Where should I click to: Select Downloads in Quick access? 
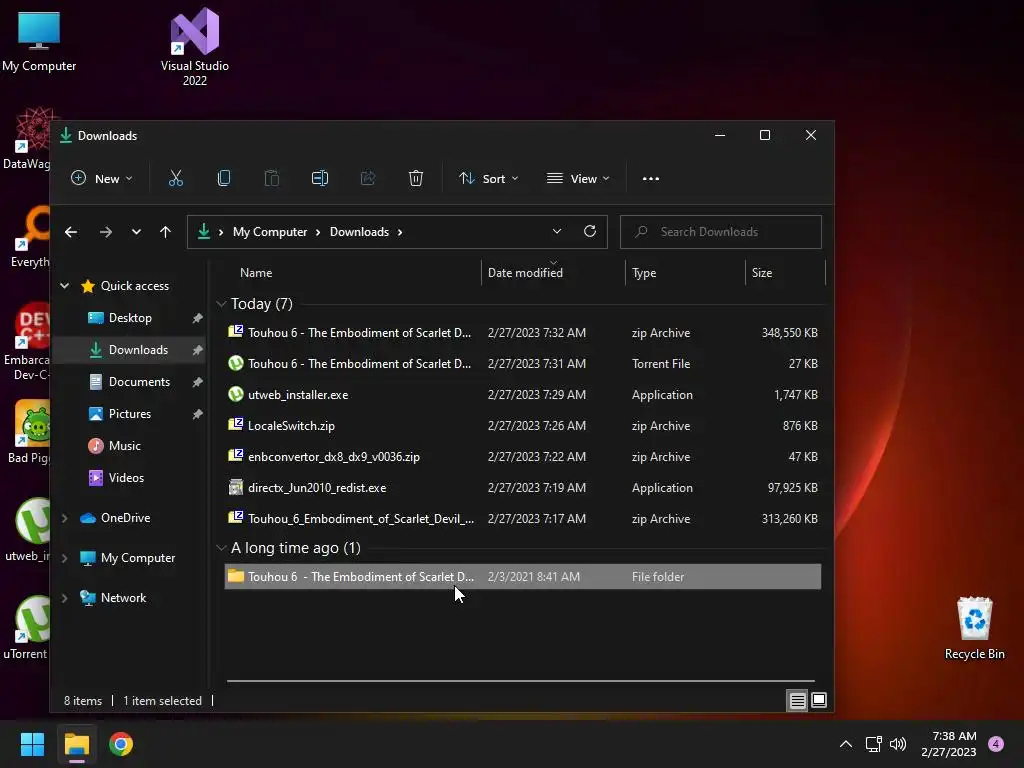click(130, 350)
